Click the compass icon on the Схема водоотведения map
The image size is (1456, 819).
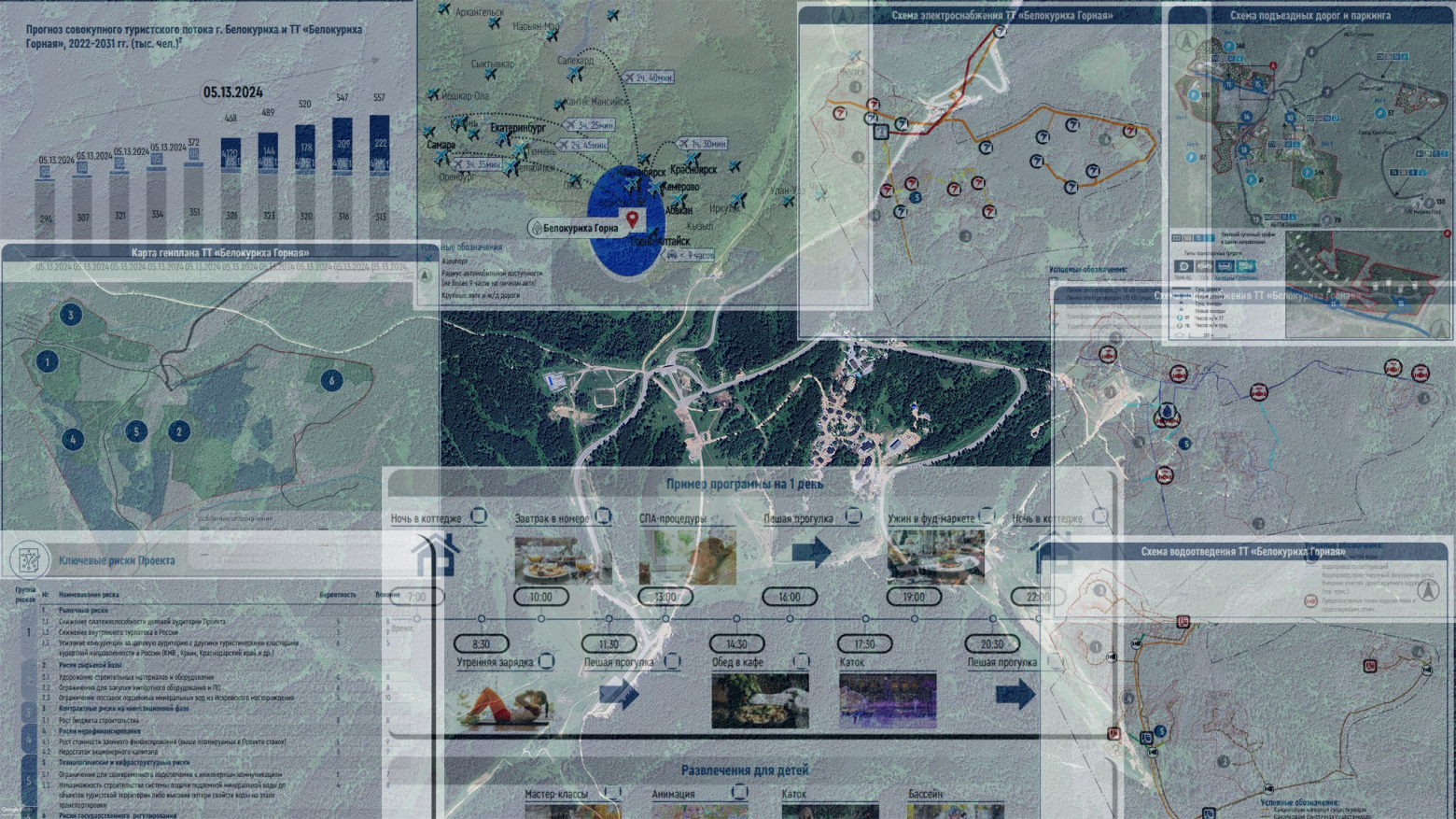click(1428, 589)
